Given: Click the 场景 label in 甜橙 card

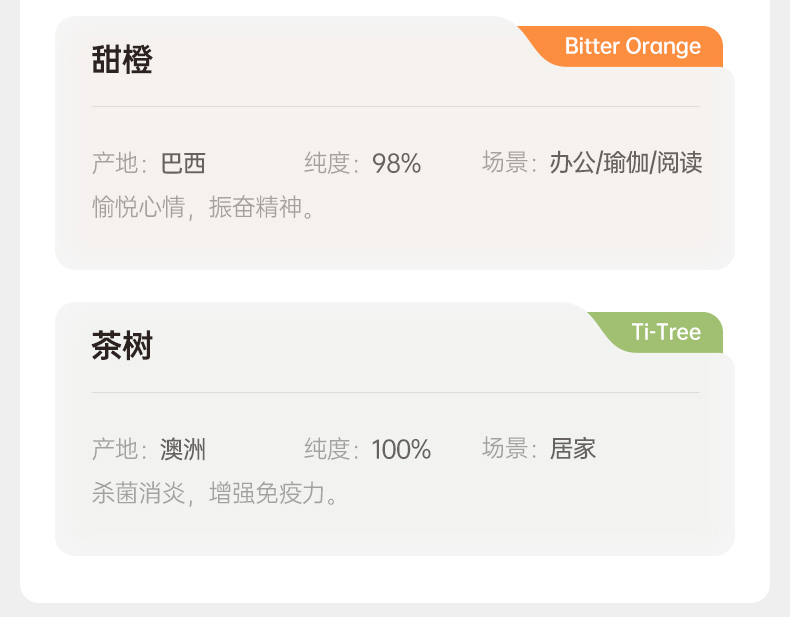Looking at the screenshot, I should tap(507, 164).
